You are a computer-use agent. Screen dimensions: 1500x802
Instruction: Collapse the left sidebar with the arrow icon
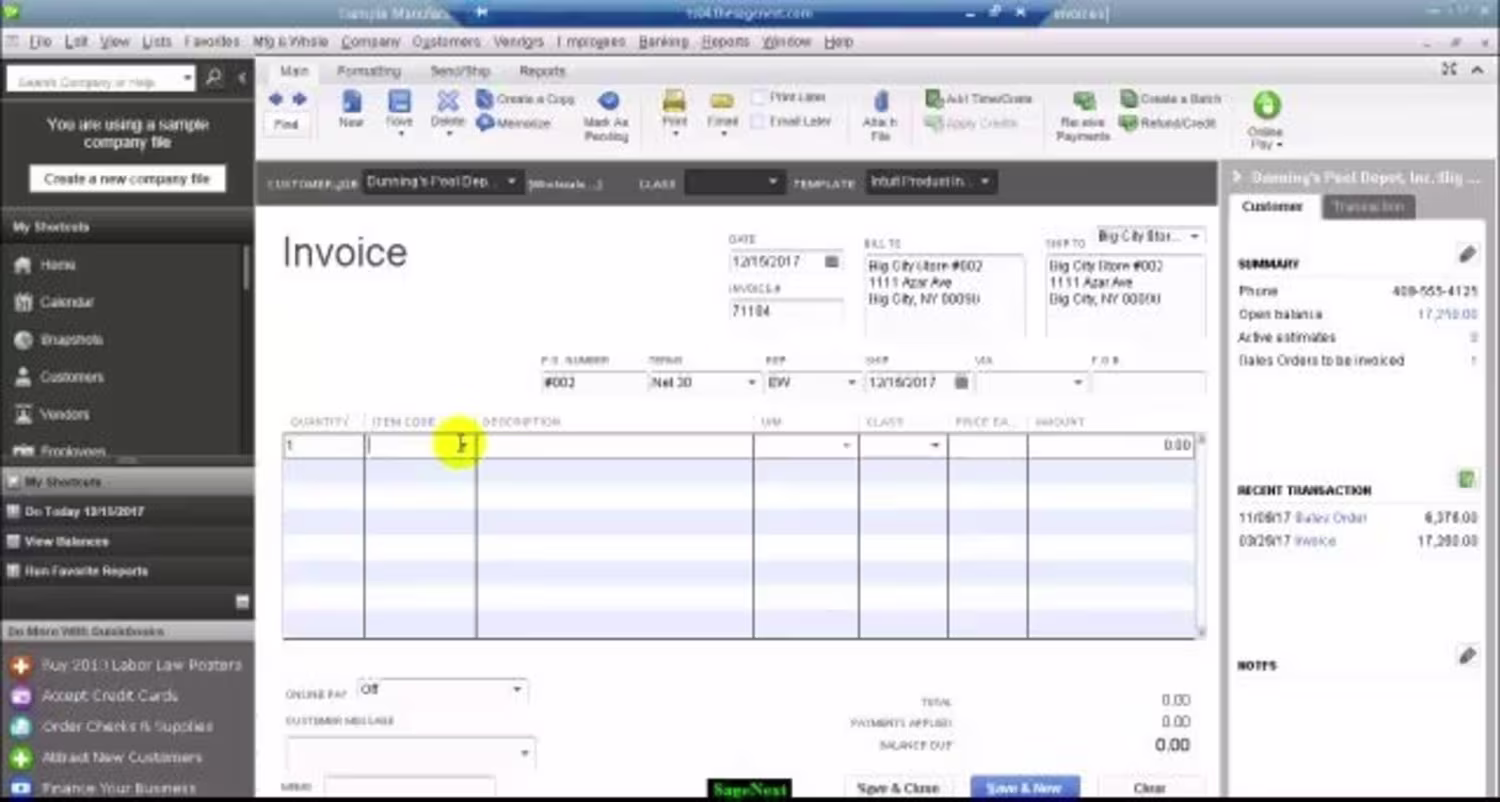point(241,78)
